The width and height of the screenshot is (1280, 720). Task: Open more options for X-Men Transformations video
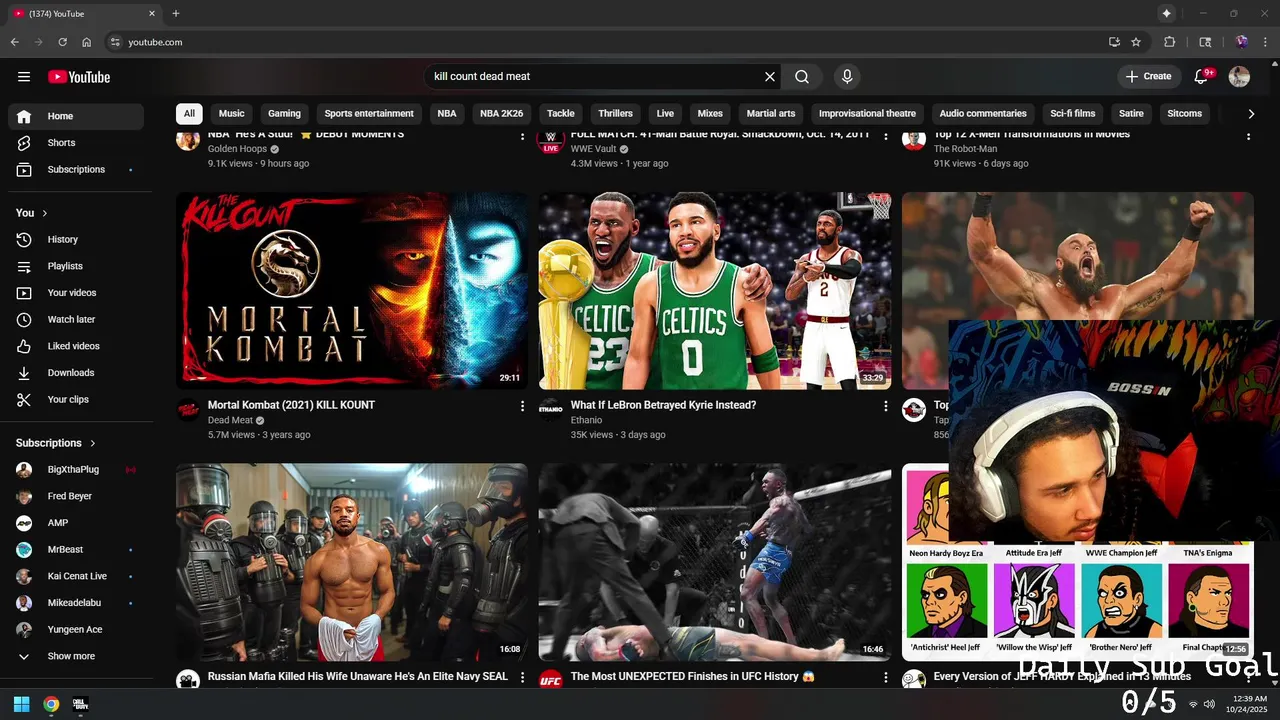(1248, 137)
